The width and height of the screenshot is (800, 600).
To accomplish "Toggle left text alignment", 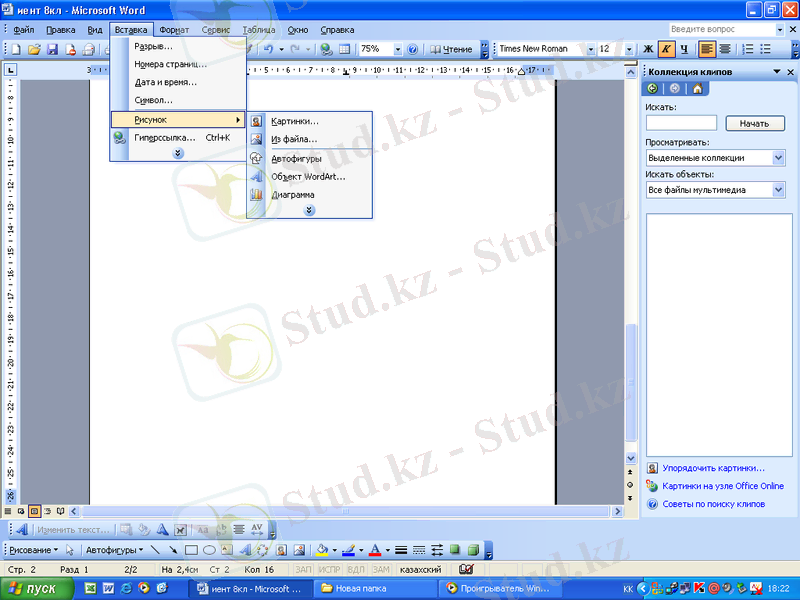I will point(707,48).
